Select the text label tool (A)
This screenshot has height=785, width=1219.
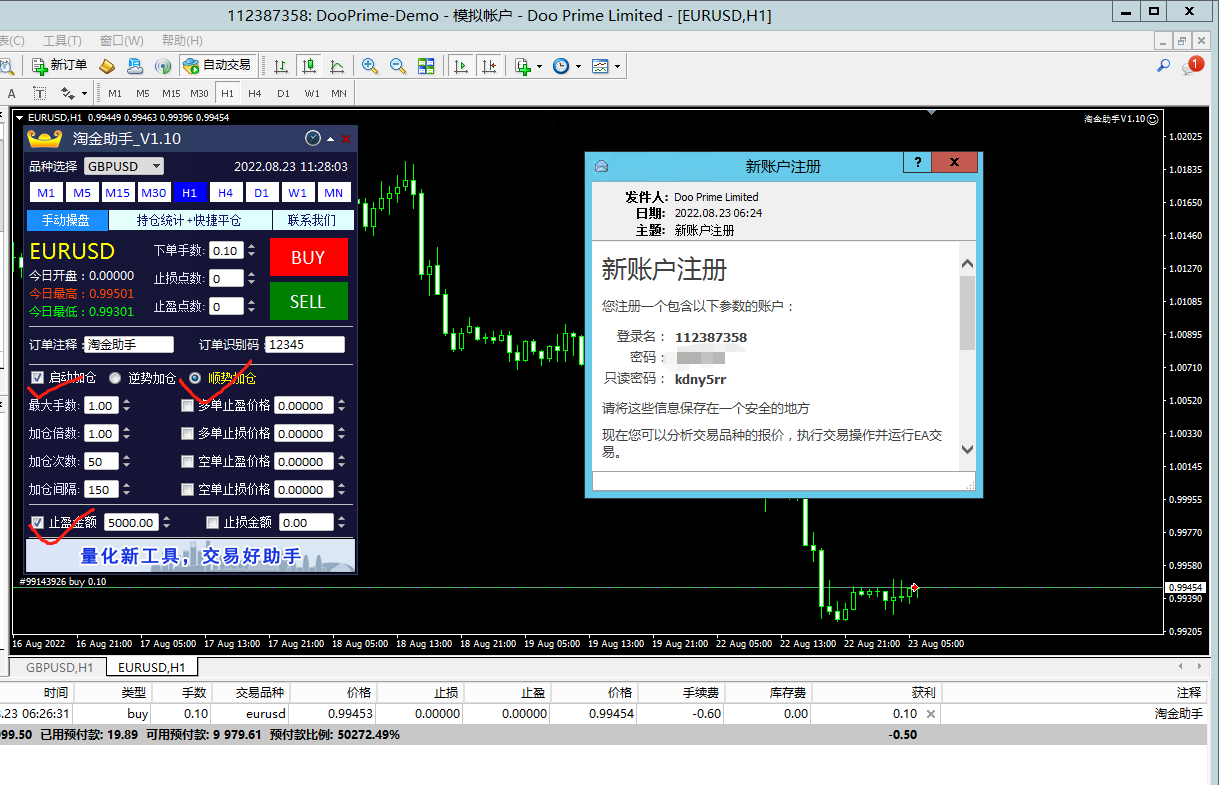tap(13, 93)
